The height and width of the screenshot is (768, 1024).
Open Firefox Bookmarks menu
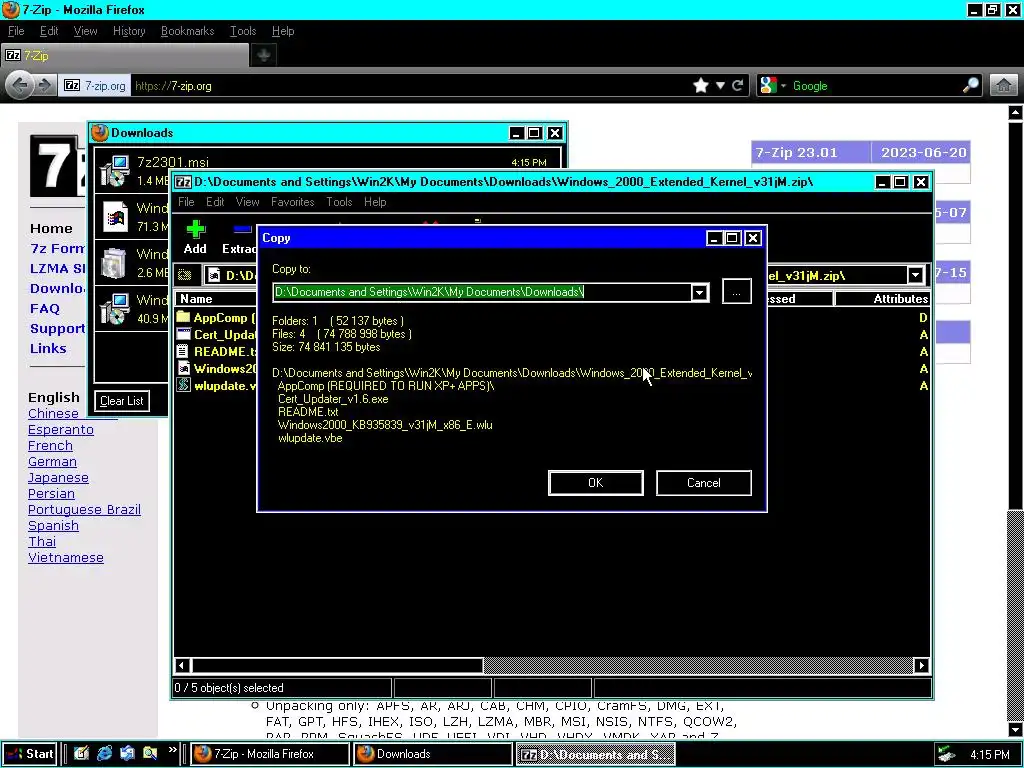coord(187,31)
